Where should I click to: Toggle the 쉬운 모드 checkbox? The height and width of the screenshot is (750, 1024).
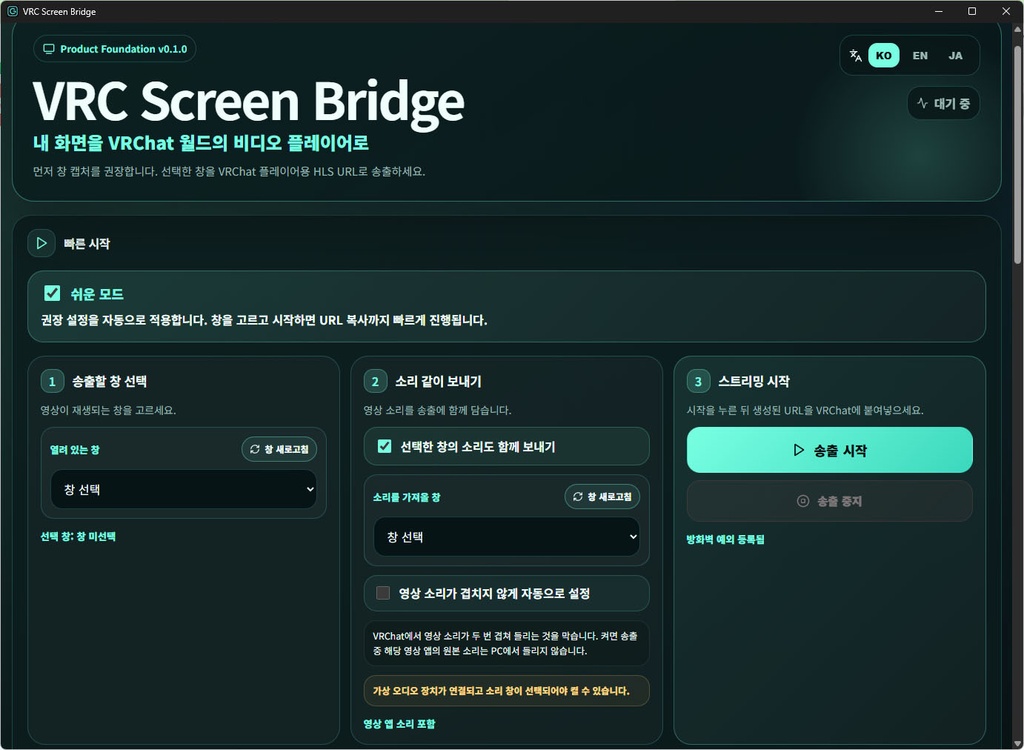pos(52,293)
